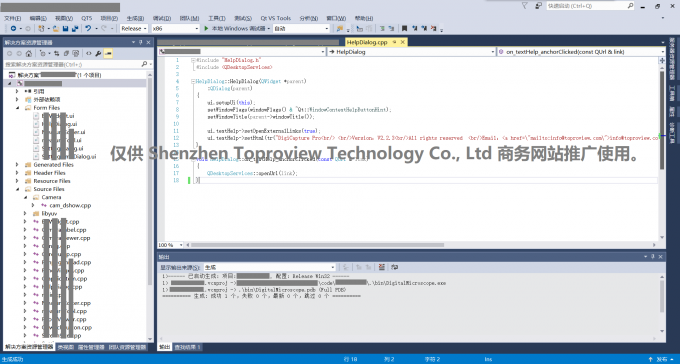The width and height of the screenshot is (680, 364).
Task: Click the notifications flag icon in title bar
Action: pos(524,6)
